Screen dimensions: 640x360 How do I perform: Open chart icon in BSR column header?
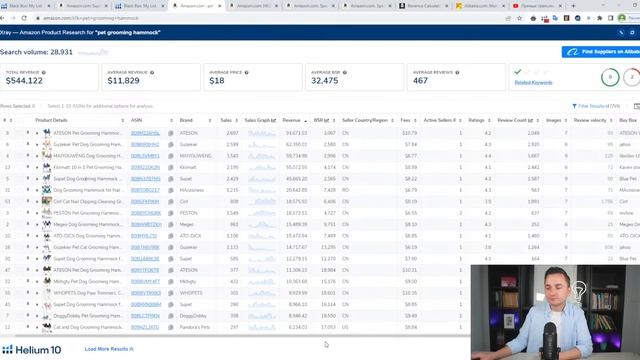point(327,120)
